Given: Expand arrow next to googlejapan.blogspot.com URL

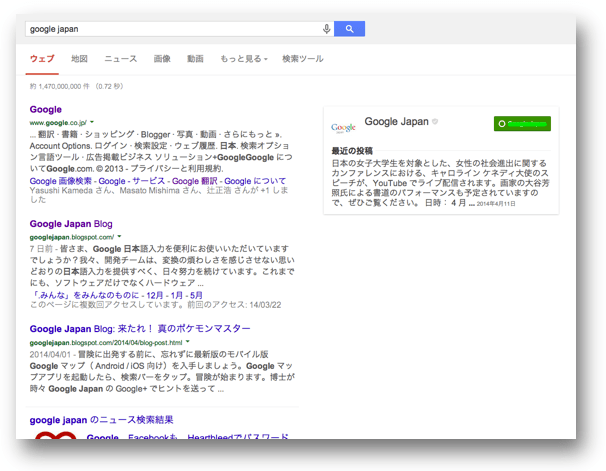Looking at the screenshot, I should coord(119,236).
